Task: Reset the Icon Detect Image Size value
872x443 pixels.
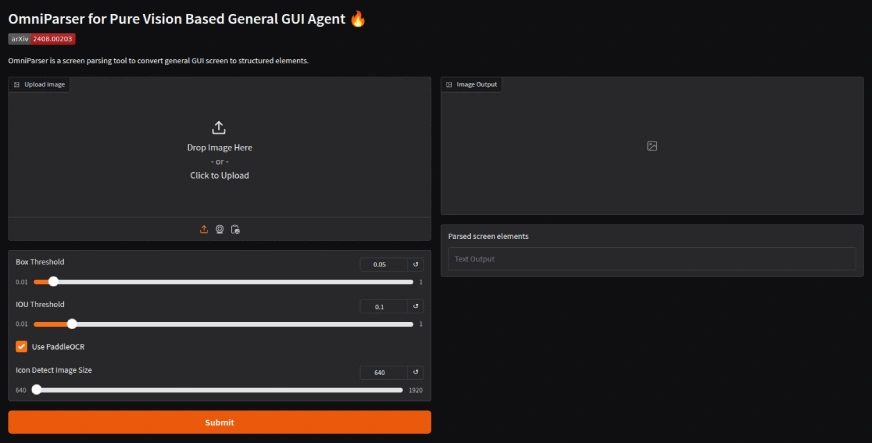Action: [415, 372]
